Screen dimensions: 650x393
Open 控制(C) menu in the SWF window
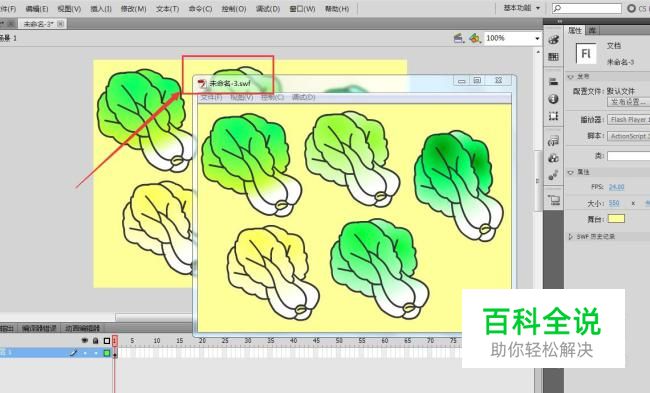273,97
